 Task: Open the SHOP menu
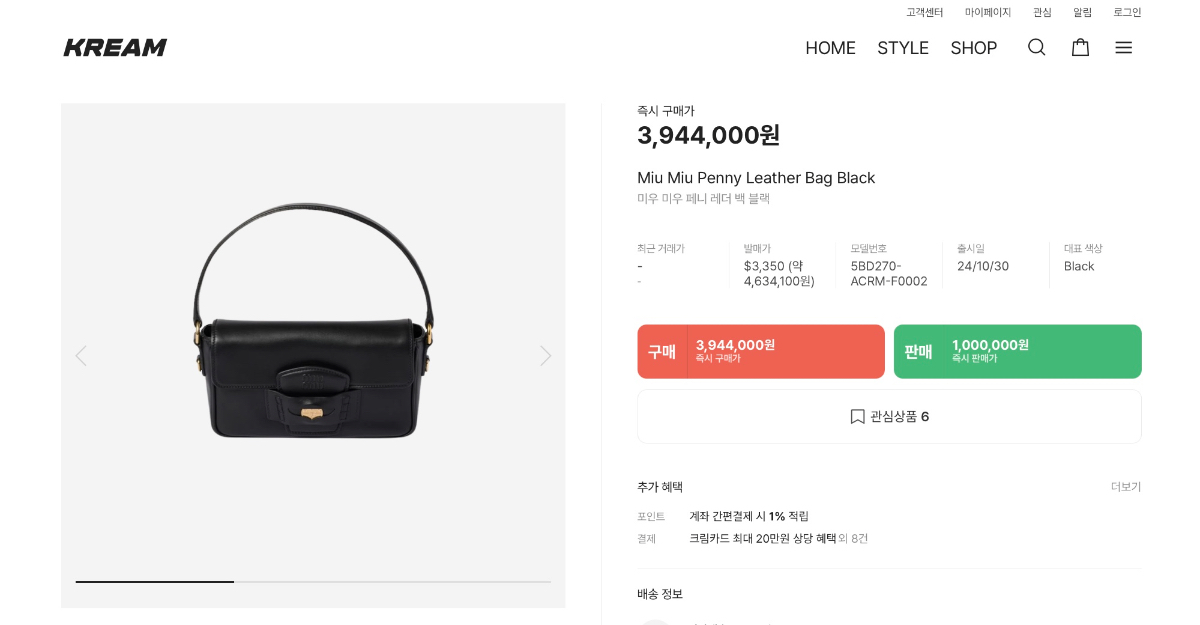pyautogui.click(x=973, y=48)
